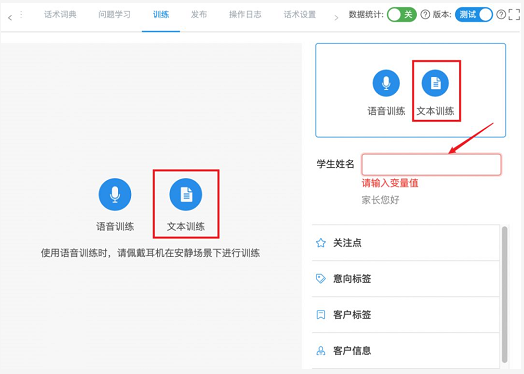Expand the 客户信息 section
The width and height of the screenshot is (524, 374).
coord(406,351)
